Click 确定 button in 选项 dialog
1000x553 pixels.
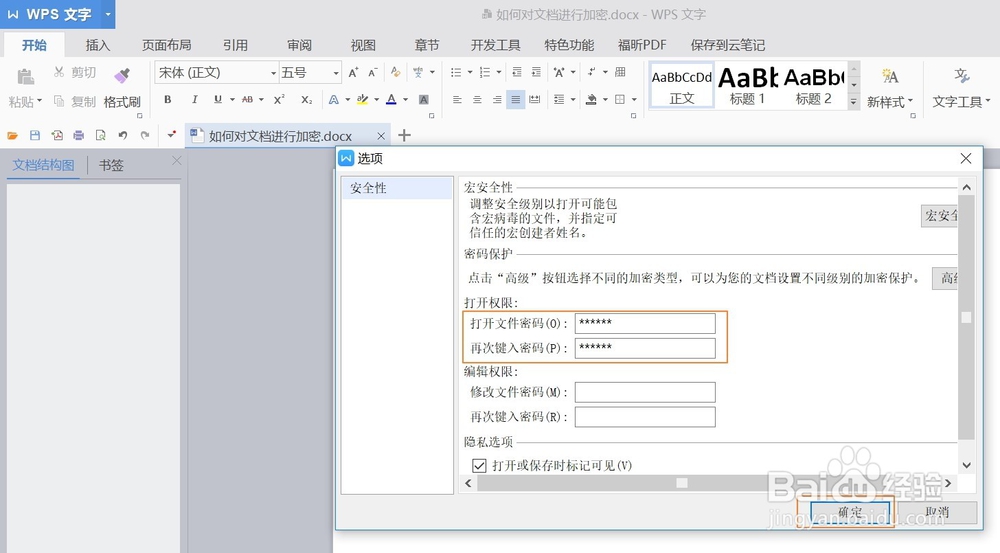click(x=849, y=512)
